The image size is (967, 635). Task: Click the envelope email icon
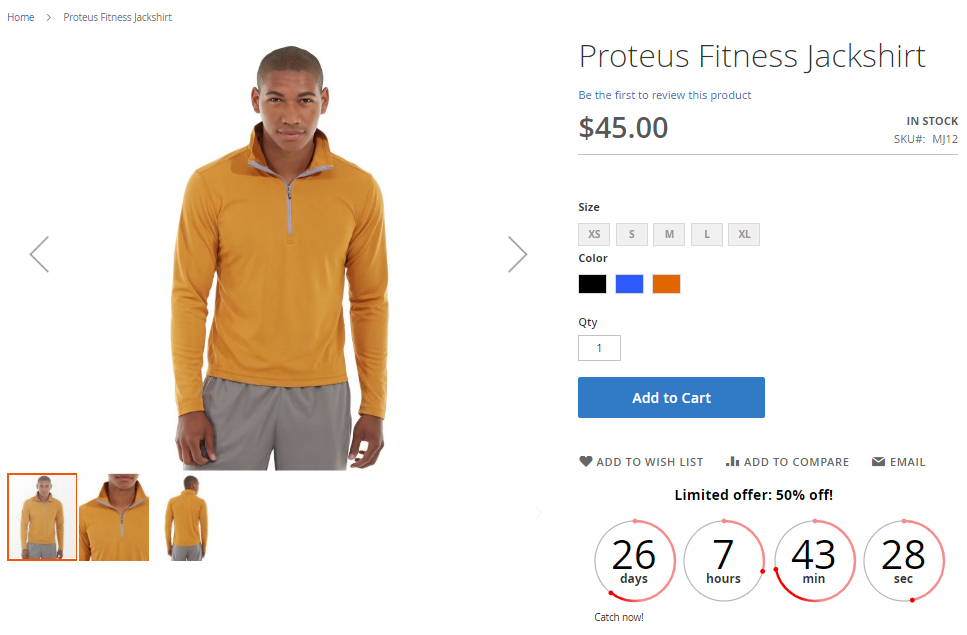(878, 462)
